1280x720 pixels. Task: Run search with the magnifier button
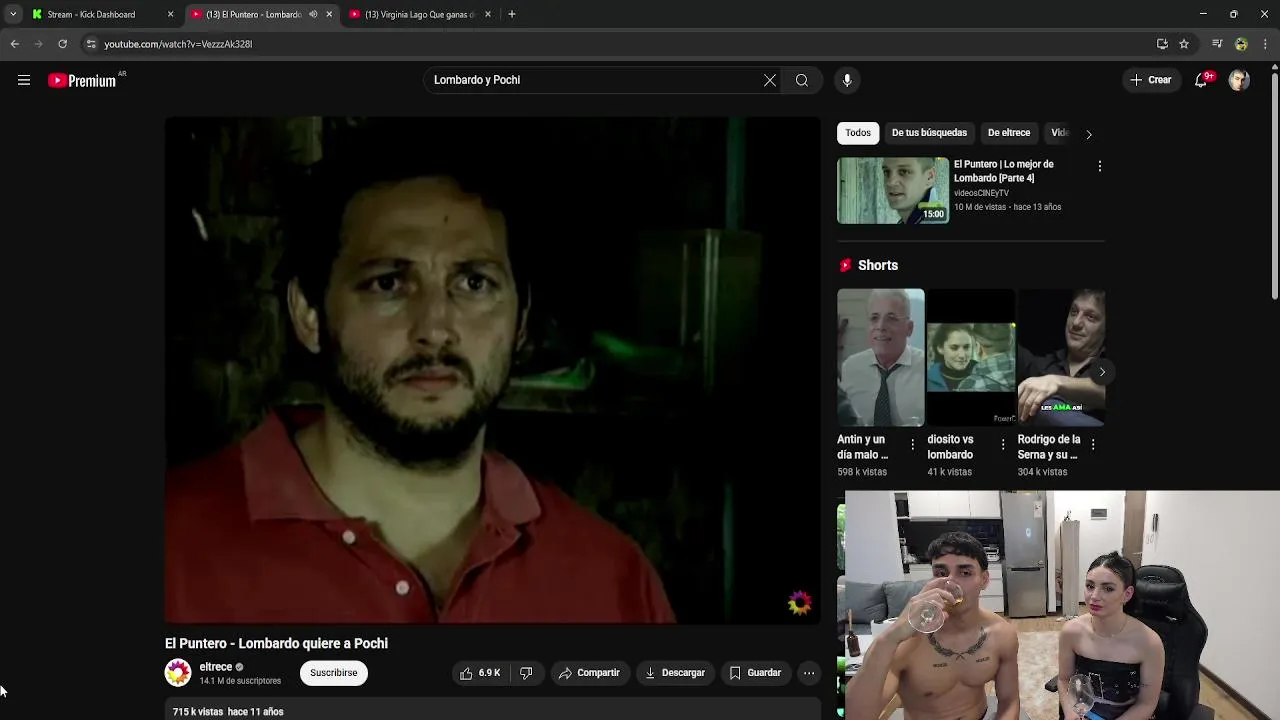[x=802, y=80]
